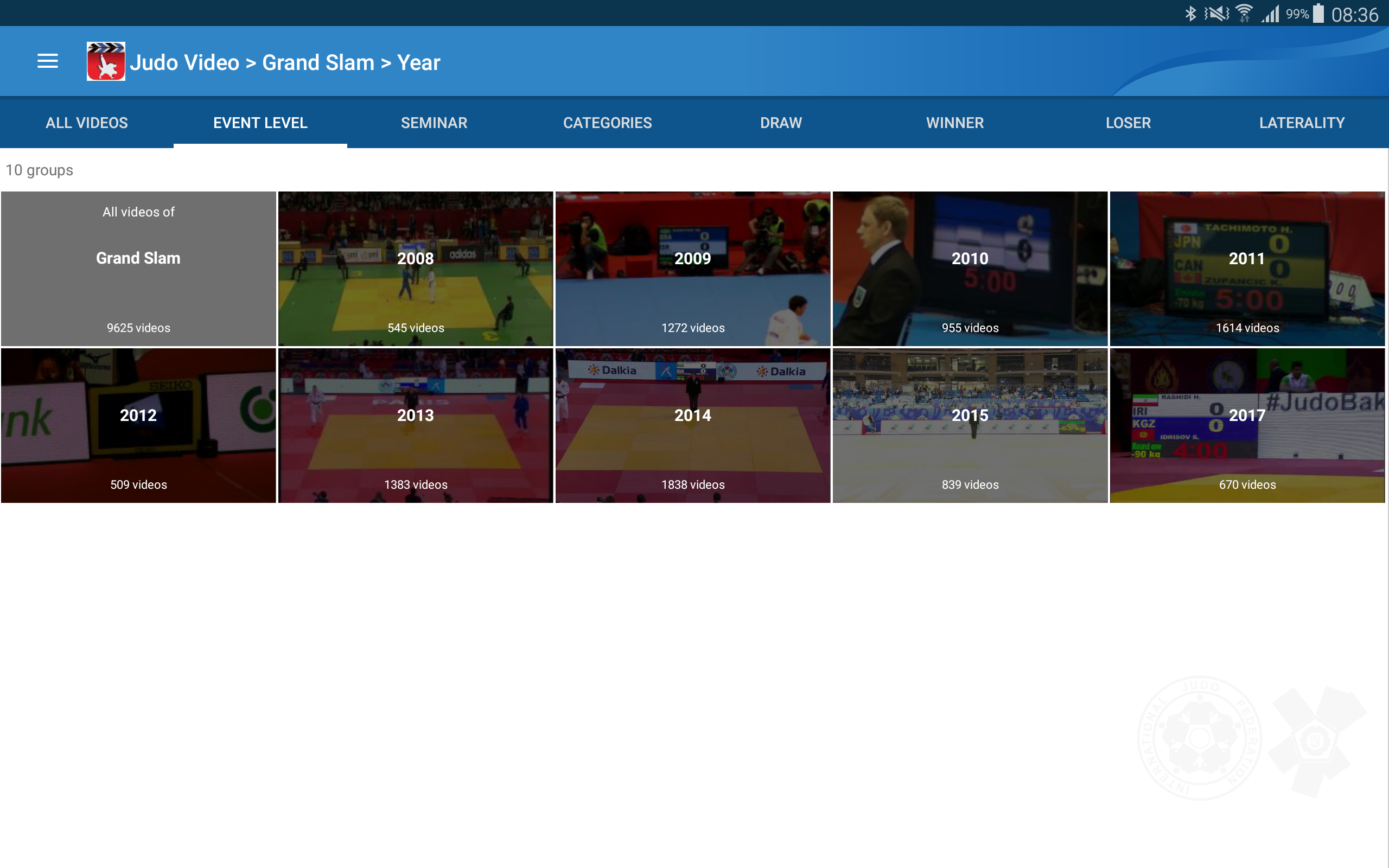Tap the Wi-Fi status icon
Image resolution: width=1389 pixels, height=868 pixels.
(x=1244, y=13)
